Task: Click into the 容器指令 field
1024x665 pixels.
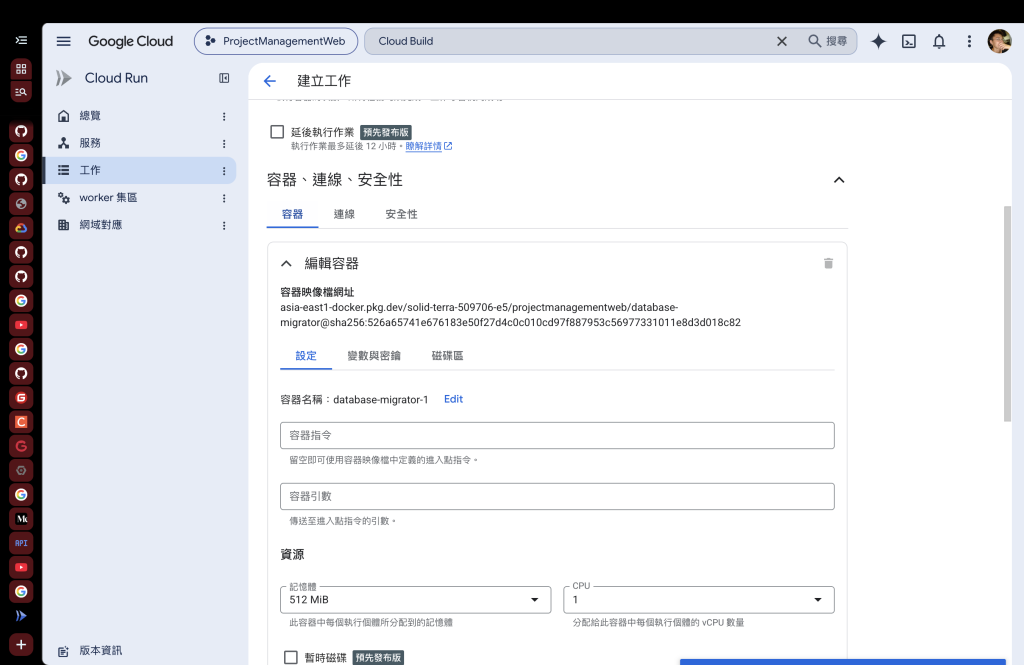Action: tap(557, 436)
